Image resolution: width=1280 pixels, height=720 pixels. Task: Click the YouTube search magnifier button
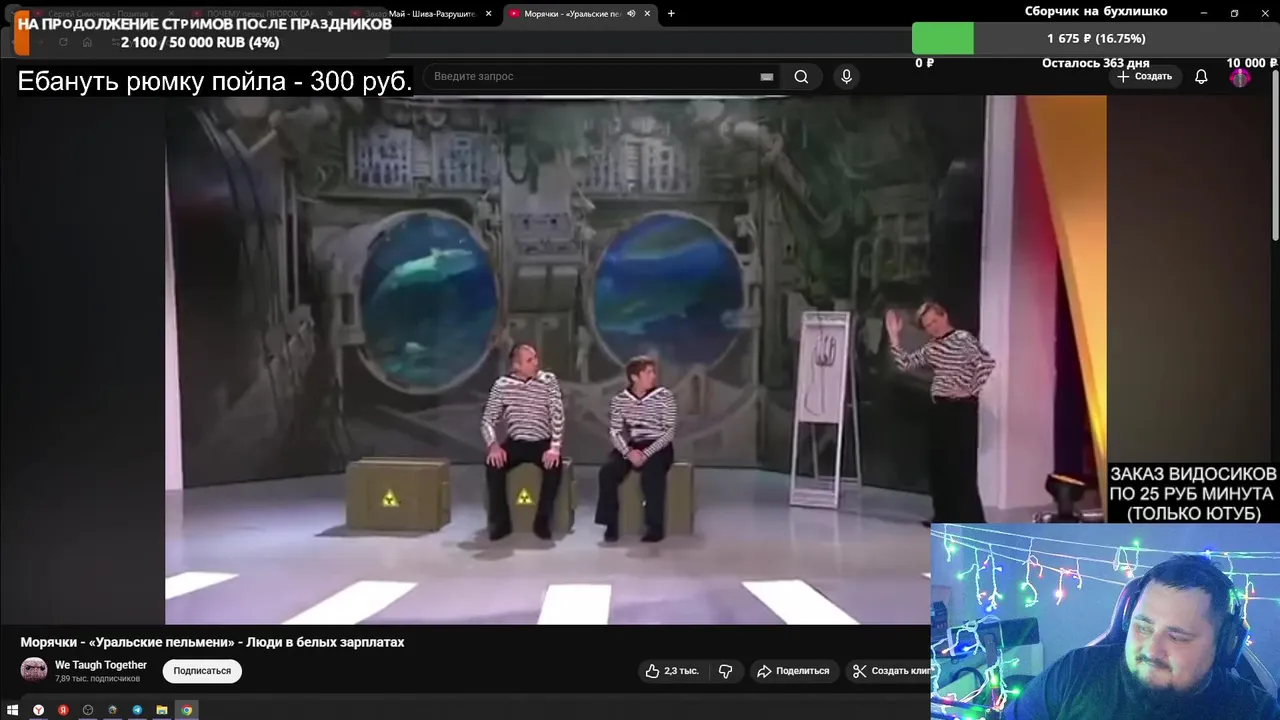tap(801, 77)
